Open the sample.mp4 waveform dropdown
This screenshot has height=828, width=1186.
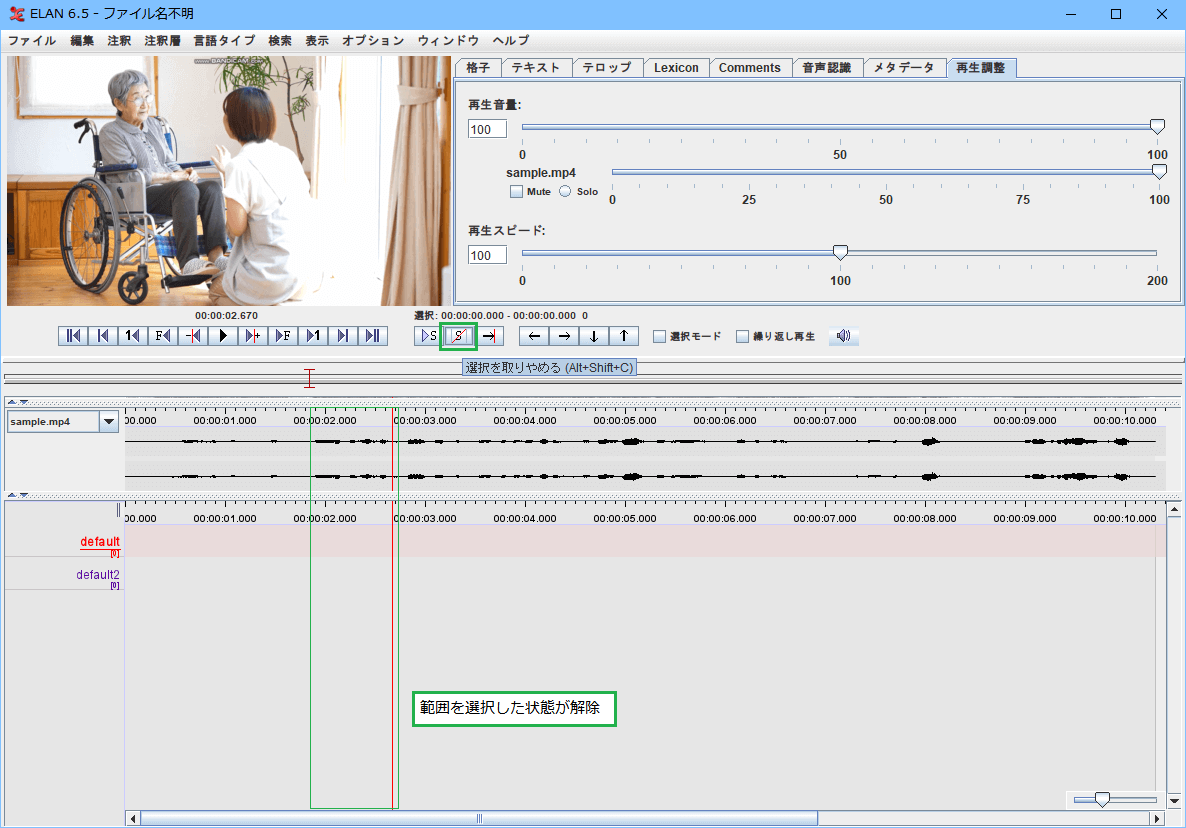pyautogui.click(x=109, y=422)
